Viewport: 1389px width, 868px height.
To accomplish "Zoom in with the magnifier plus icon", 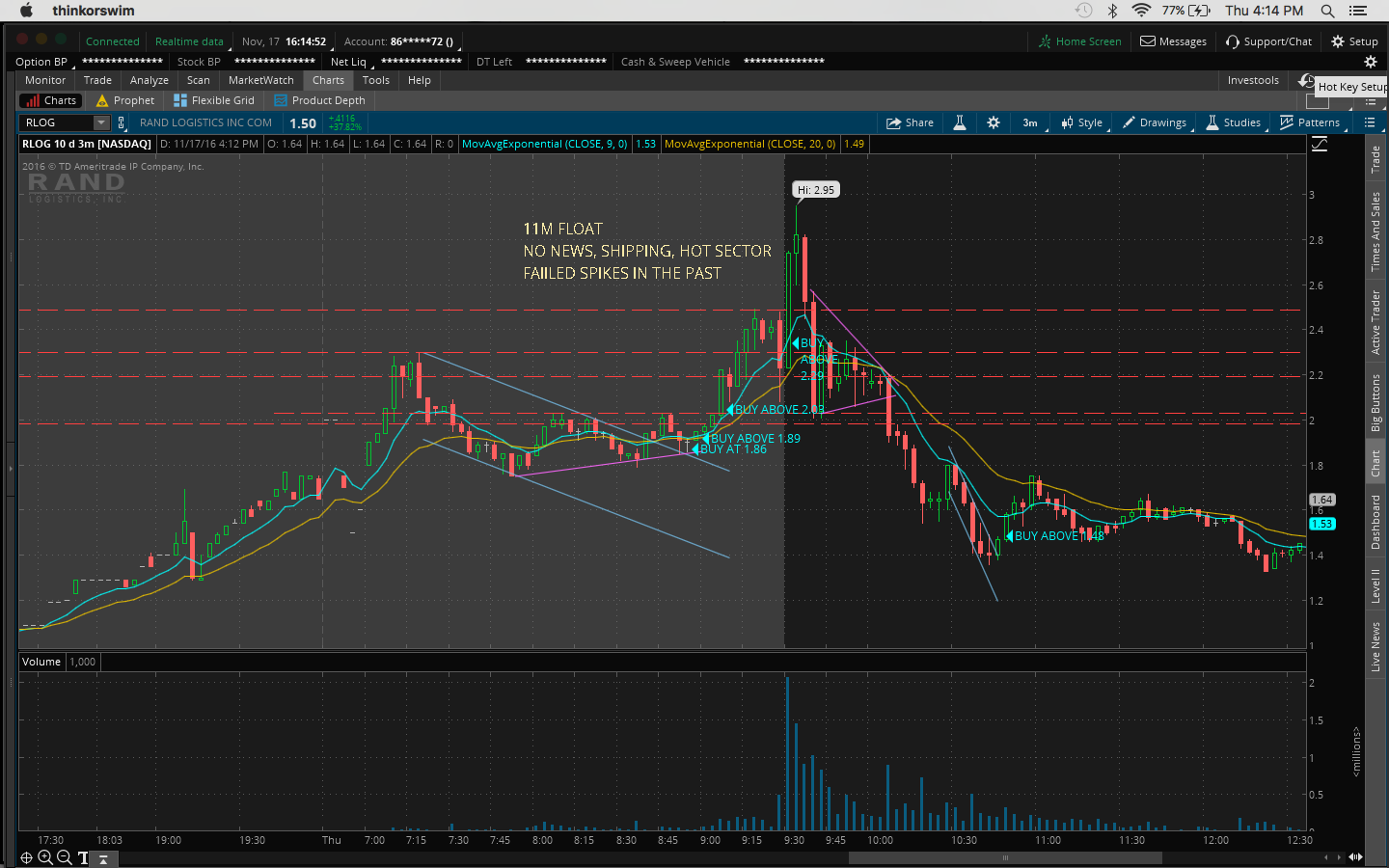I will coord(45,857).
